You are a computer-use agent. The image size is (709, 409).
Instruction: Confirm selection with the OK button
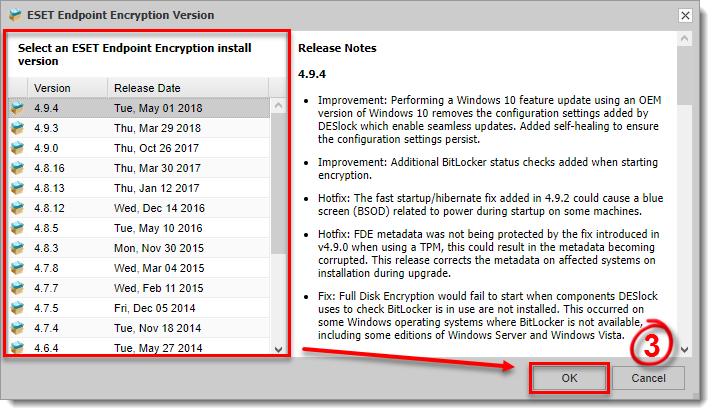tap(569, 378)
